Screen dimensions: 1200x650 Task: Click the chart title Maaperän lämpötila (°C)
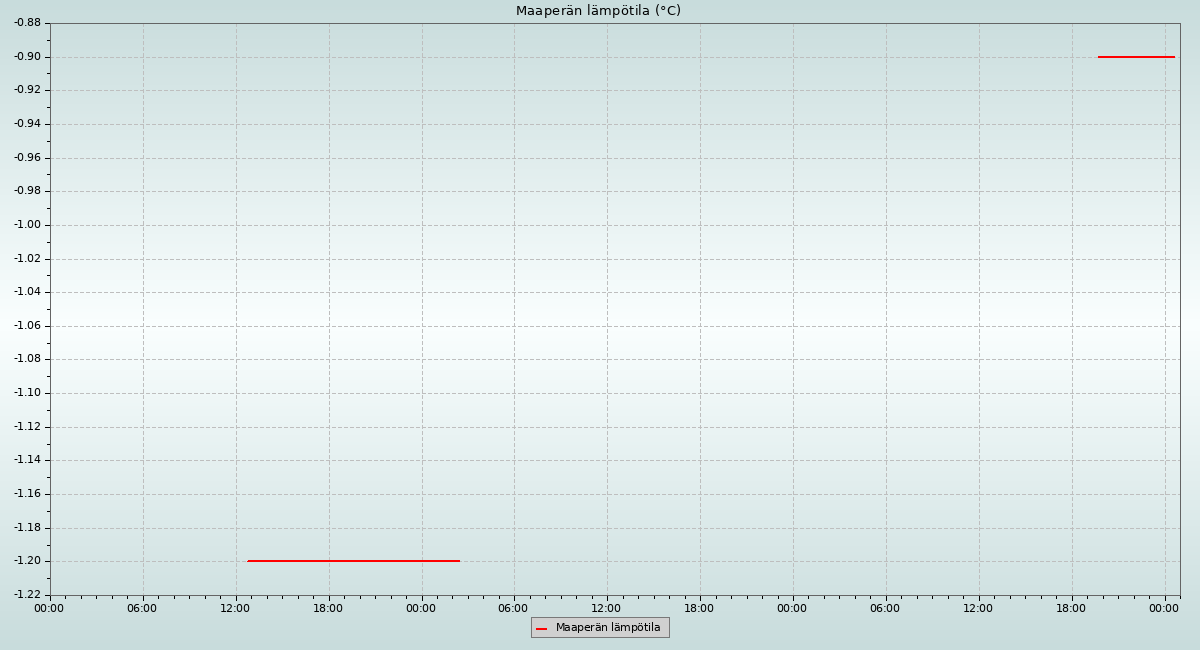[598, 11]
